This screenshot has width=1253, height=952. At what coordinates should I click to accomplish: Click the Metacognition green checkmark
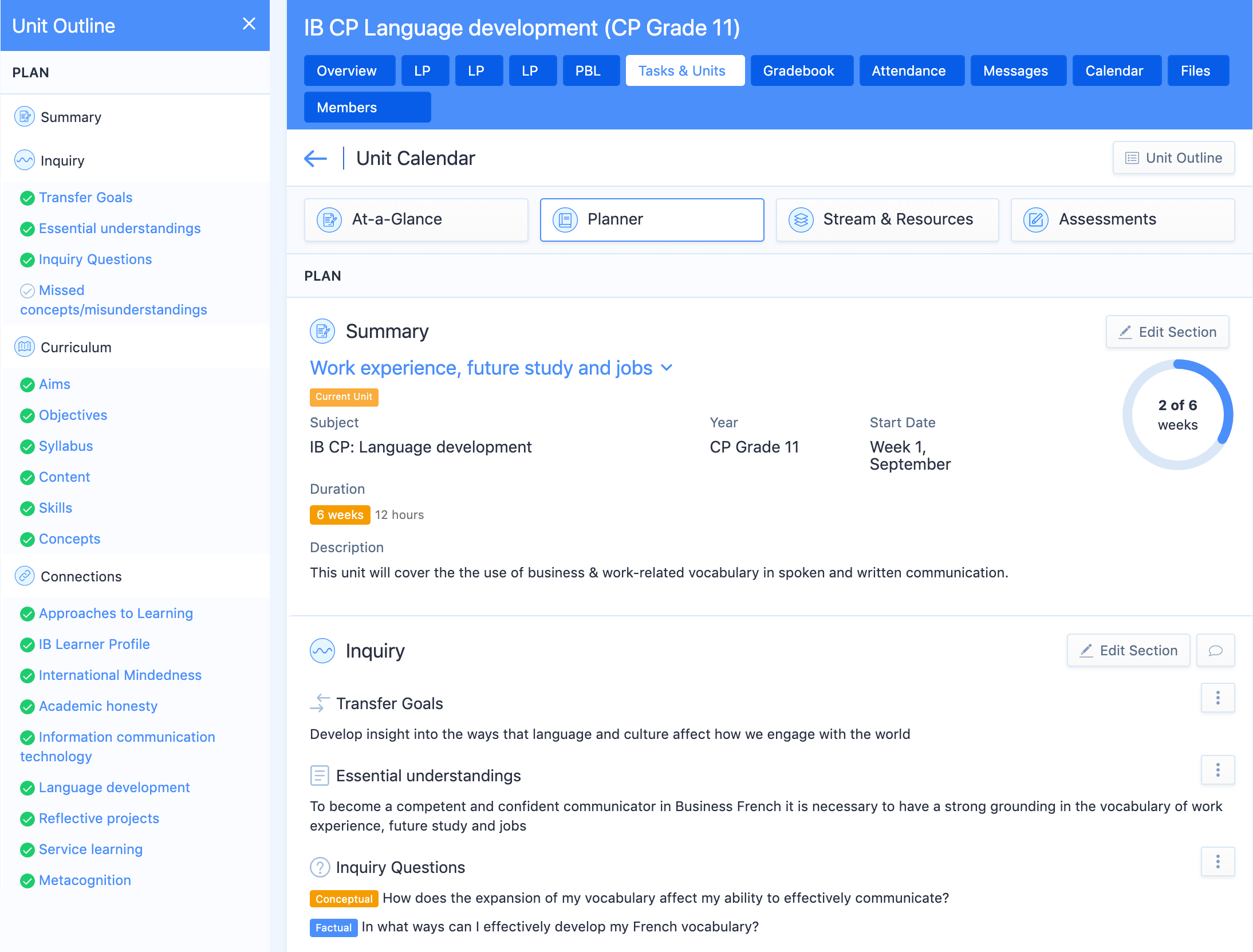(x=27, y=881)
